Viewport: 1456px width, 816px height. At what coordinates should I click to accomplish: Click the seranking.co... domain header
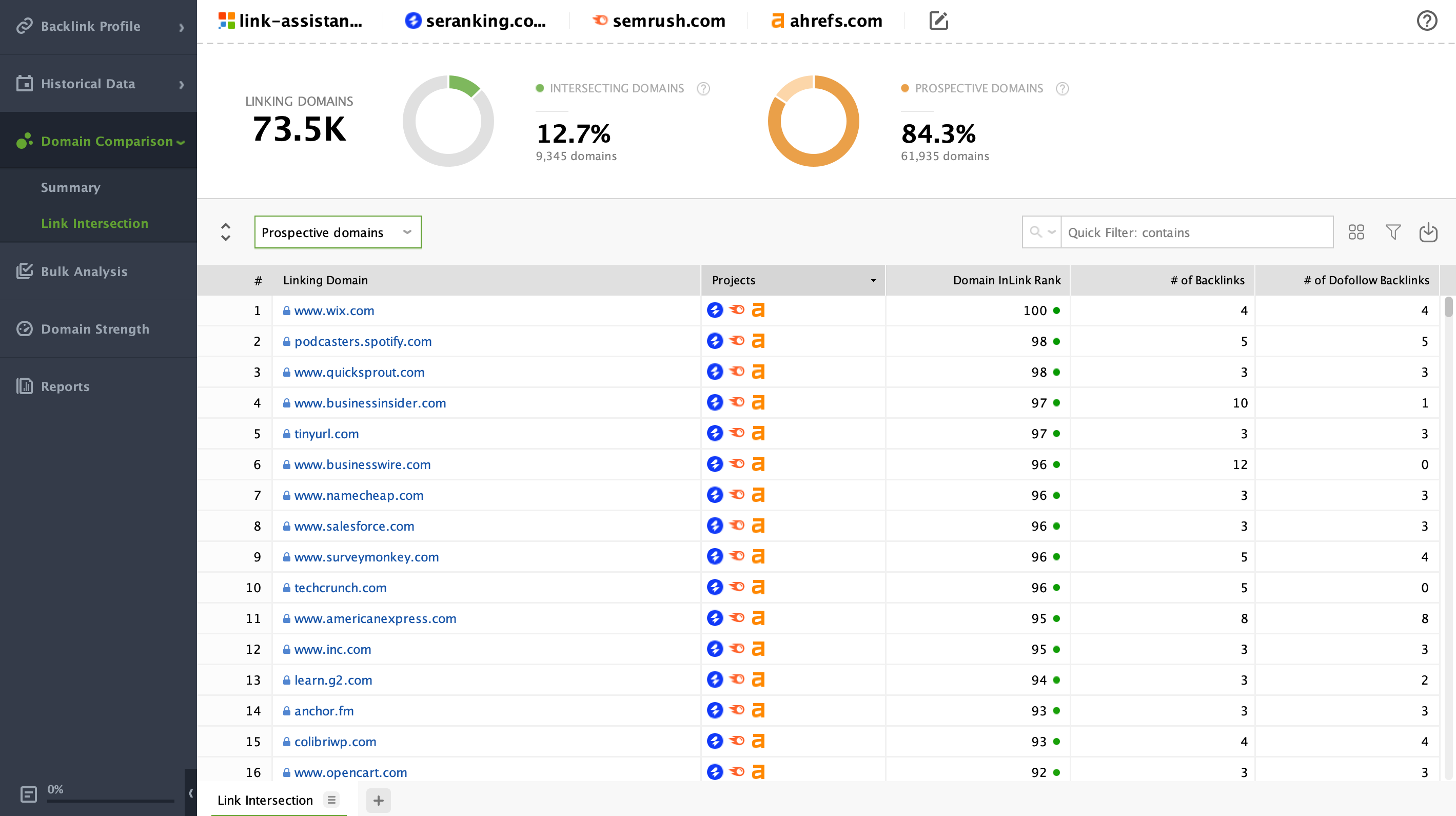(x=476, y=21)
